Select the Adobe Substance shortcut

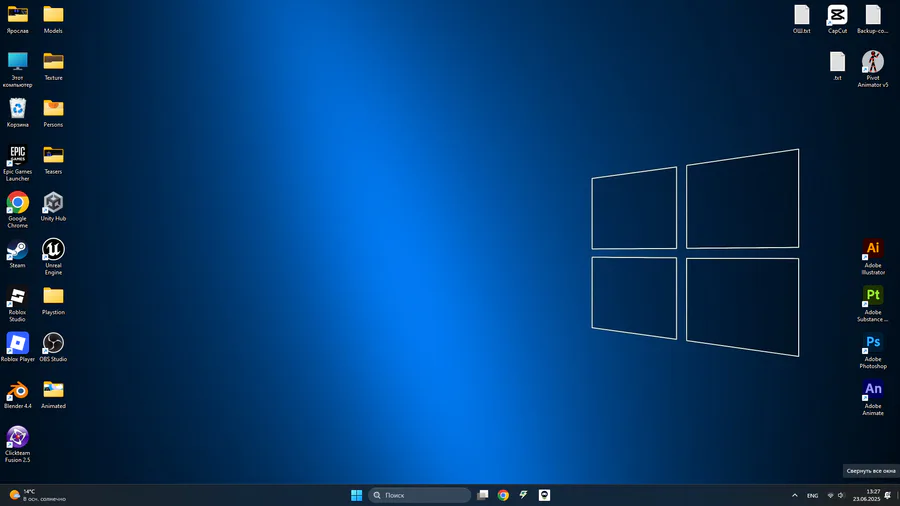tap(873, 304)
